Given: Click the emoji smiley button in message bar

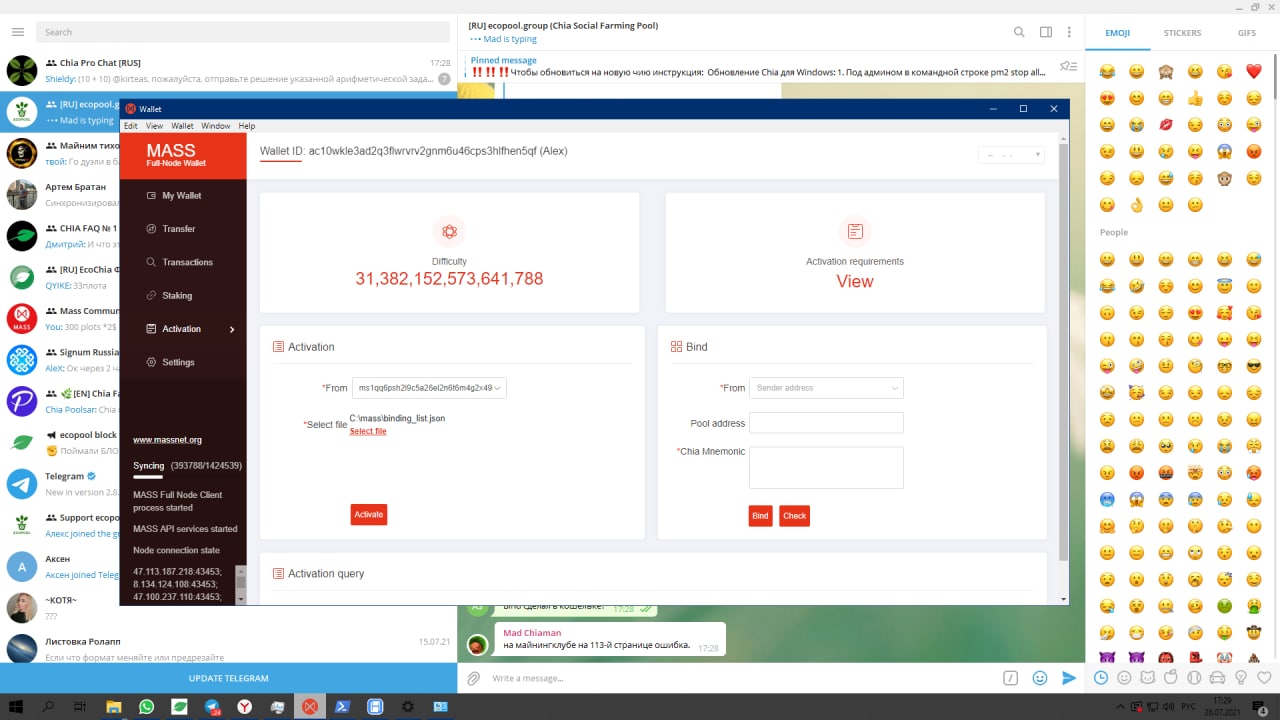Looking at the screenshot, I should 1040,678.
